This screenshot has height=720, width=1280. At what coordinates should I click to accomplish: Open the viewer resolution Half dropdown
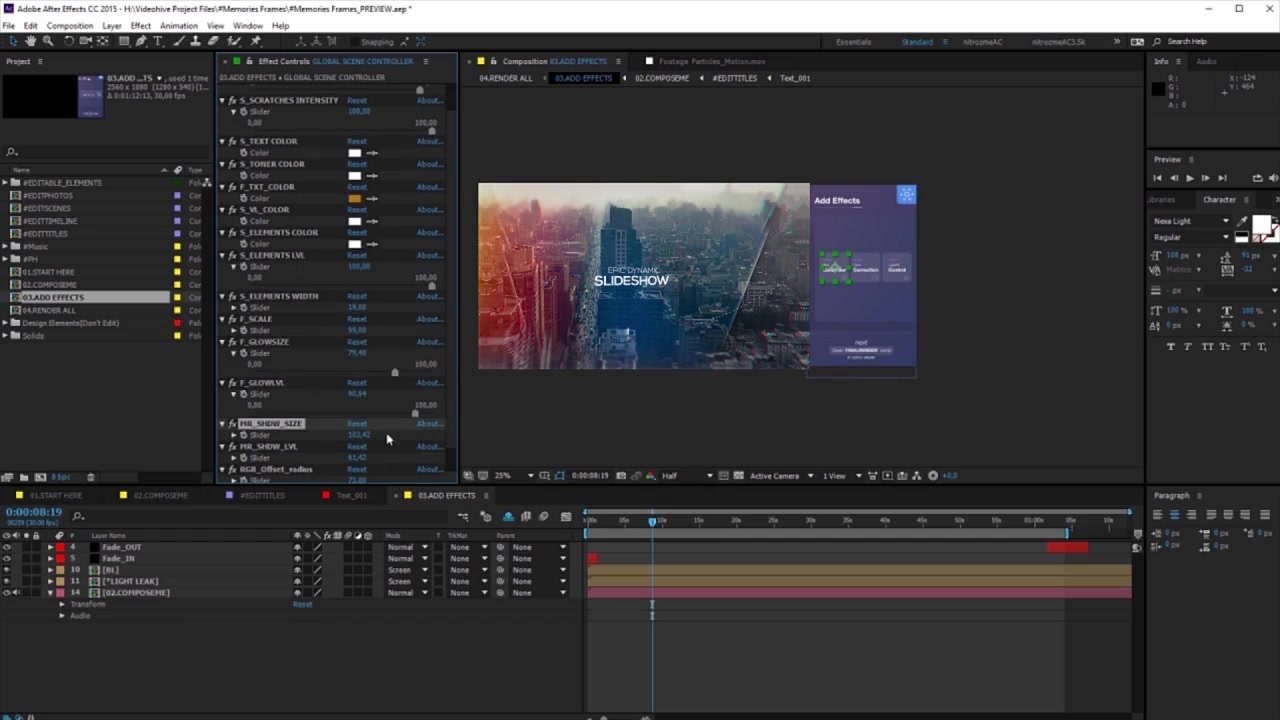coord(688,476)
